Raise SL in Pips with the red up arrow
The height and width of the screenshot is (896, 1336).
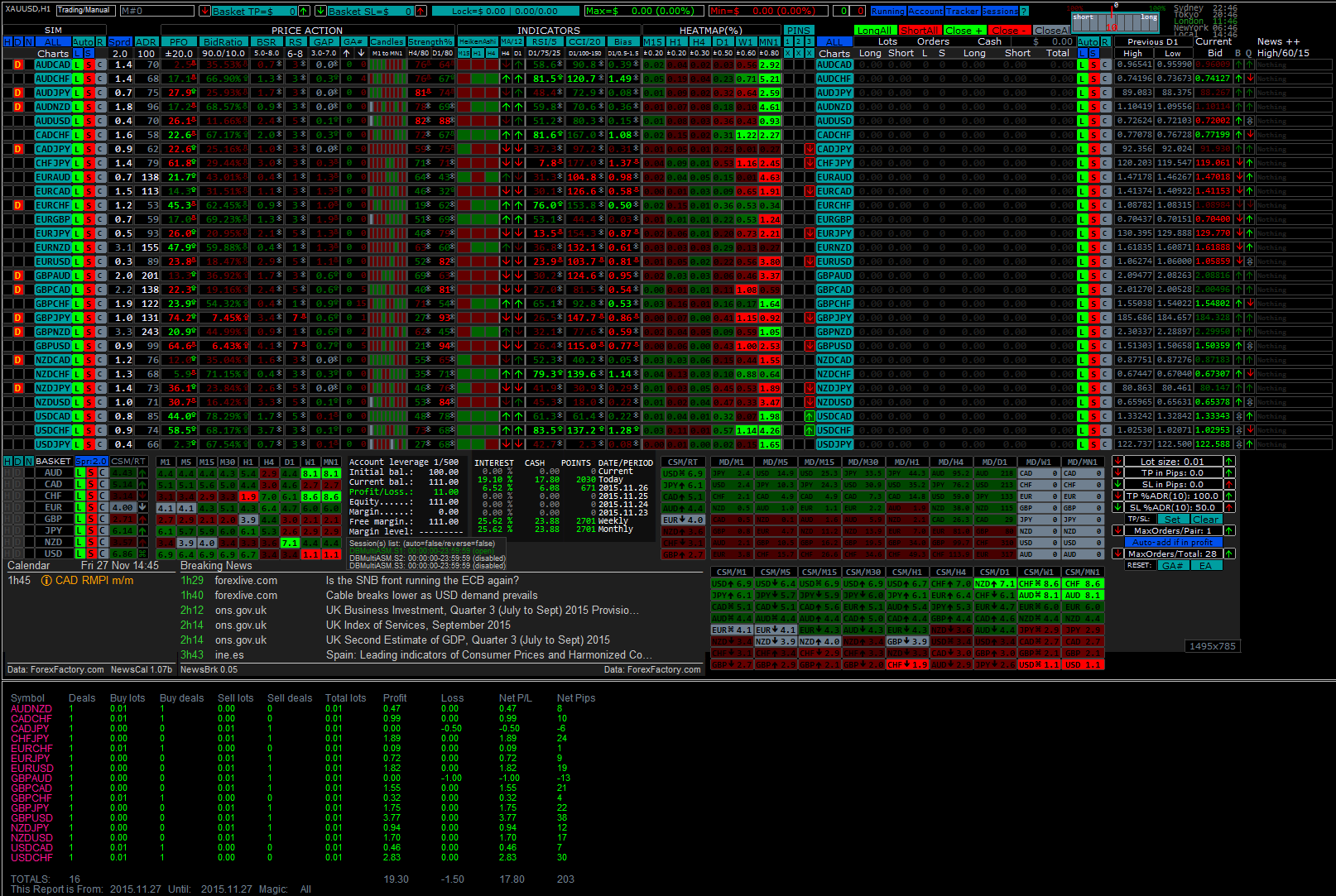pyautogui.click(x=1229, y=485)
